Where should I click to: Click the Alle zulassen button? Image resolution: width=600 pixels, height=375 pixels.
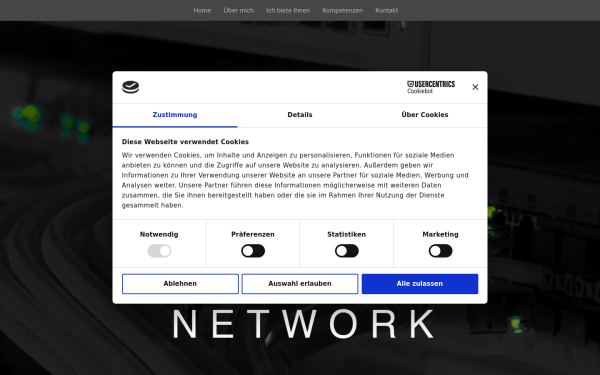click(x=420, y=284)
